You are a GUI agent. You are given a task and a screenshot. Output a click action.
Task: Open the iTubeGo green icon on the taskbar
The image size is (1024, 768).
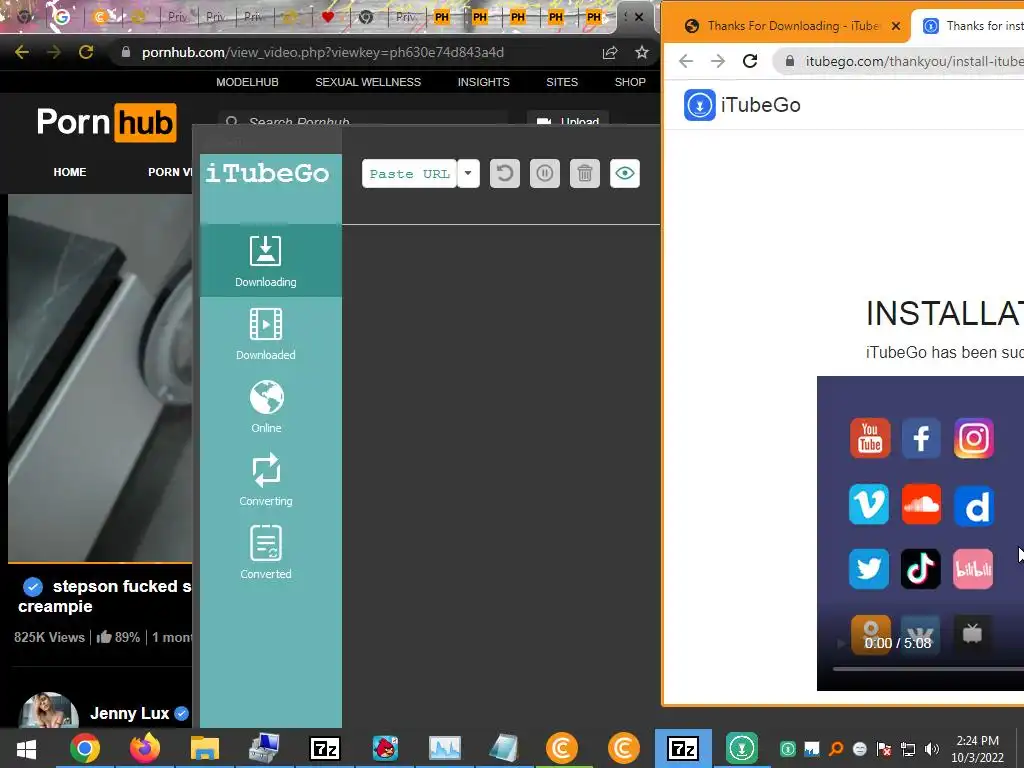pos(741,748)
